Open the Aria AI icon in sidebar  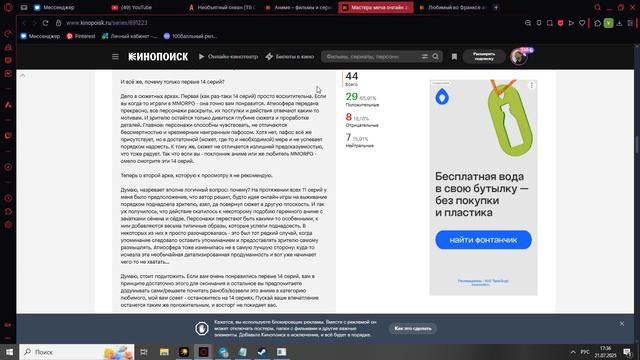point(8,104)
